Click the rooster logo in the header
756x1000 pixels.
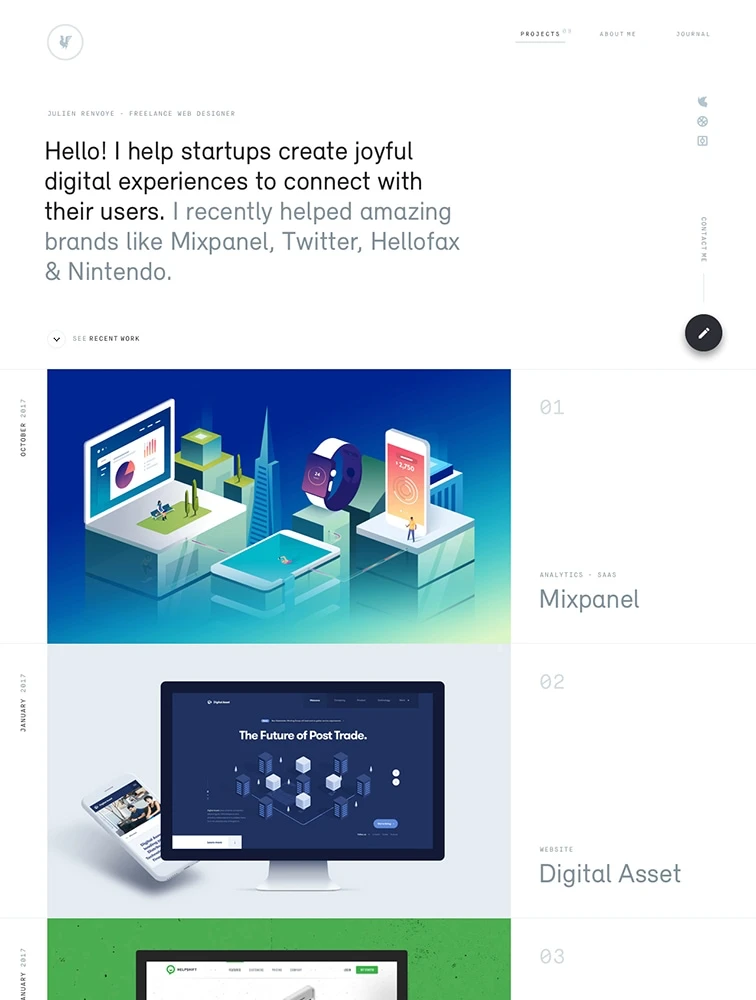(x=65, y=43)
